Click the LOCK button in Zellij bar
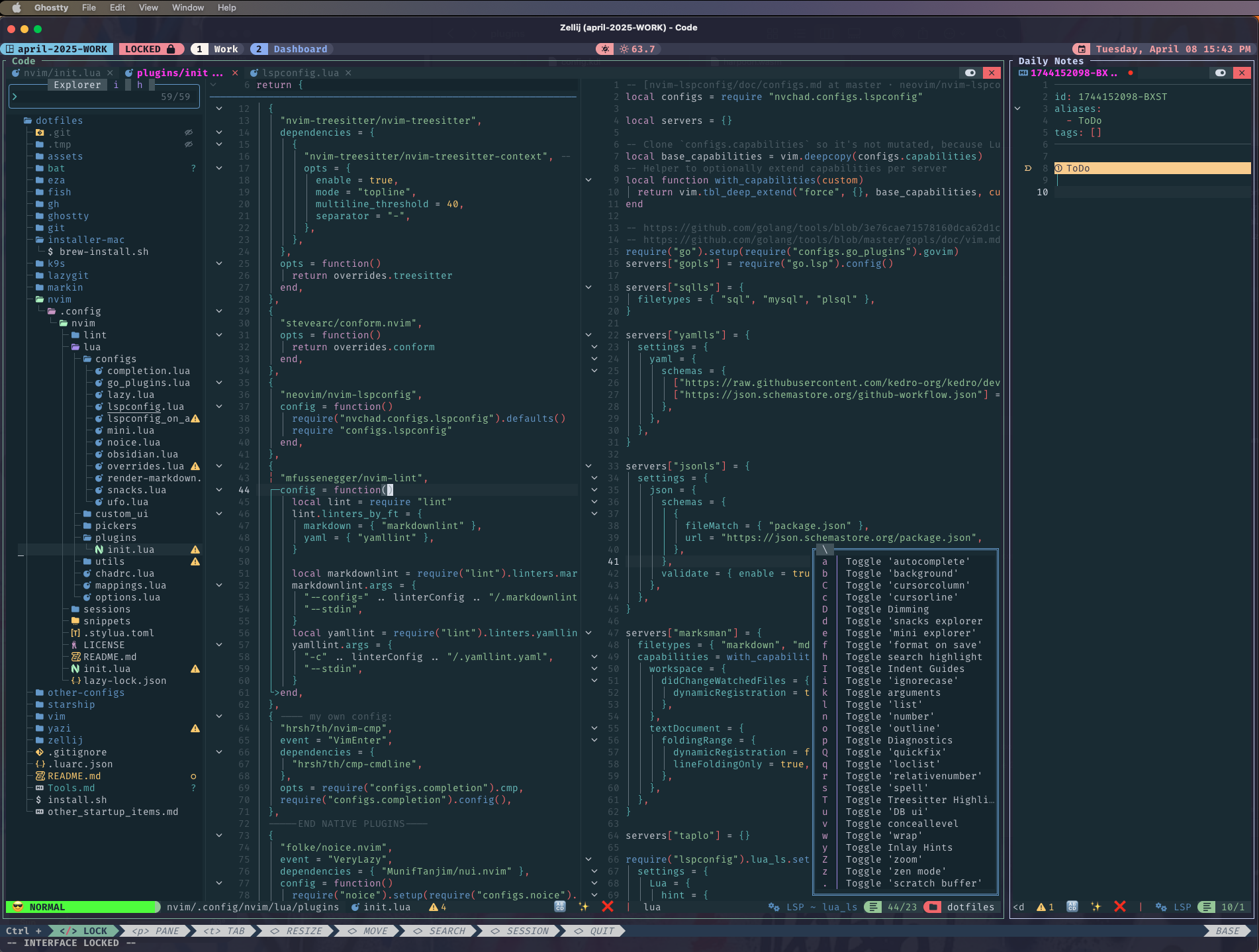The width and height of the screenshot is (1259, 952). pyautogui.click(x=84, y=931)
